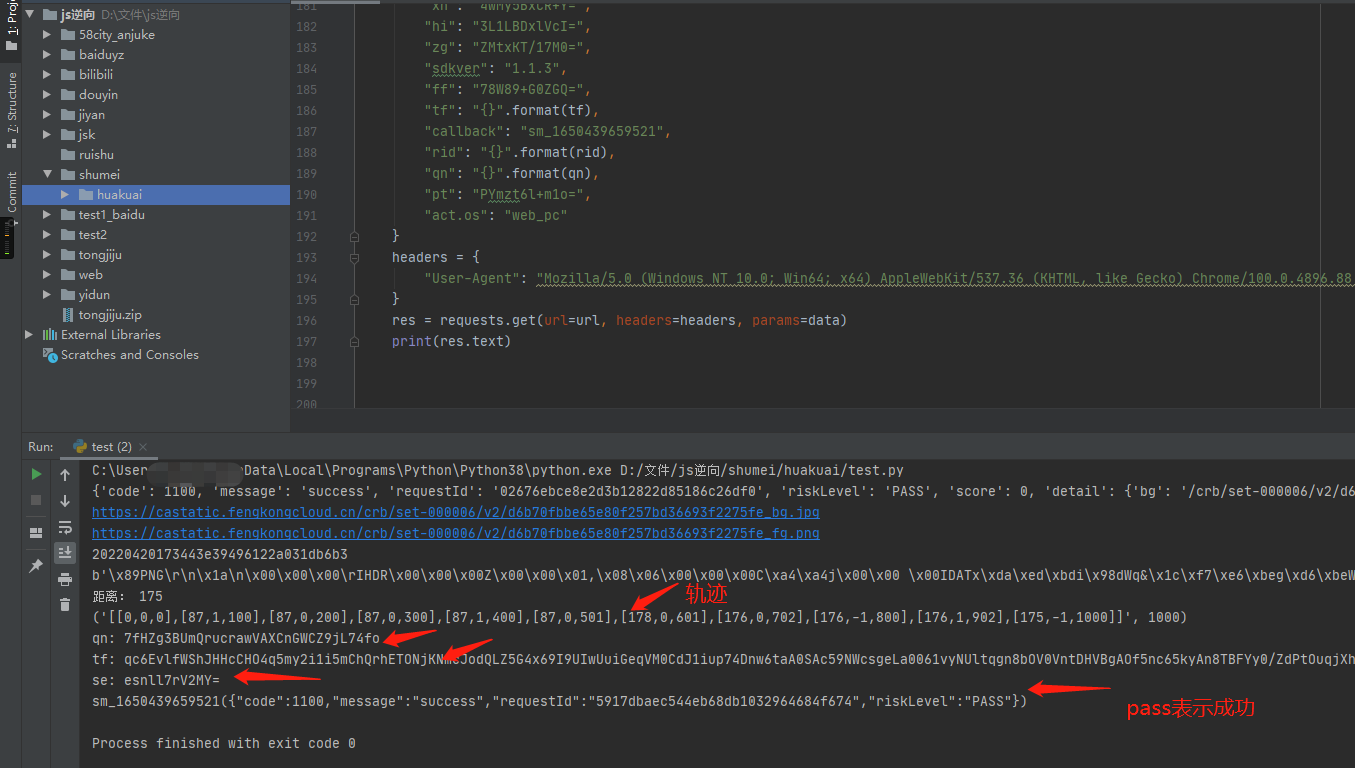Restore layout in the Run panel
This screenshot has width=1355, height=768.
36,533
